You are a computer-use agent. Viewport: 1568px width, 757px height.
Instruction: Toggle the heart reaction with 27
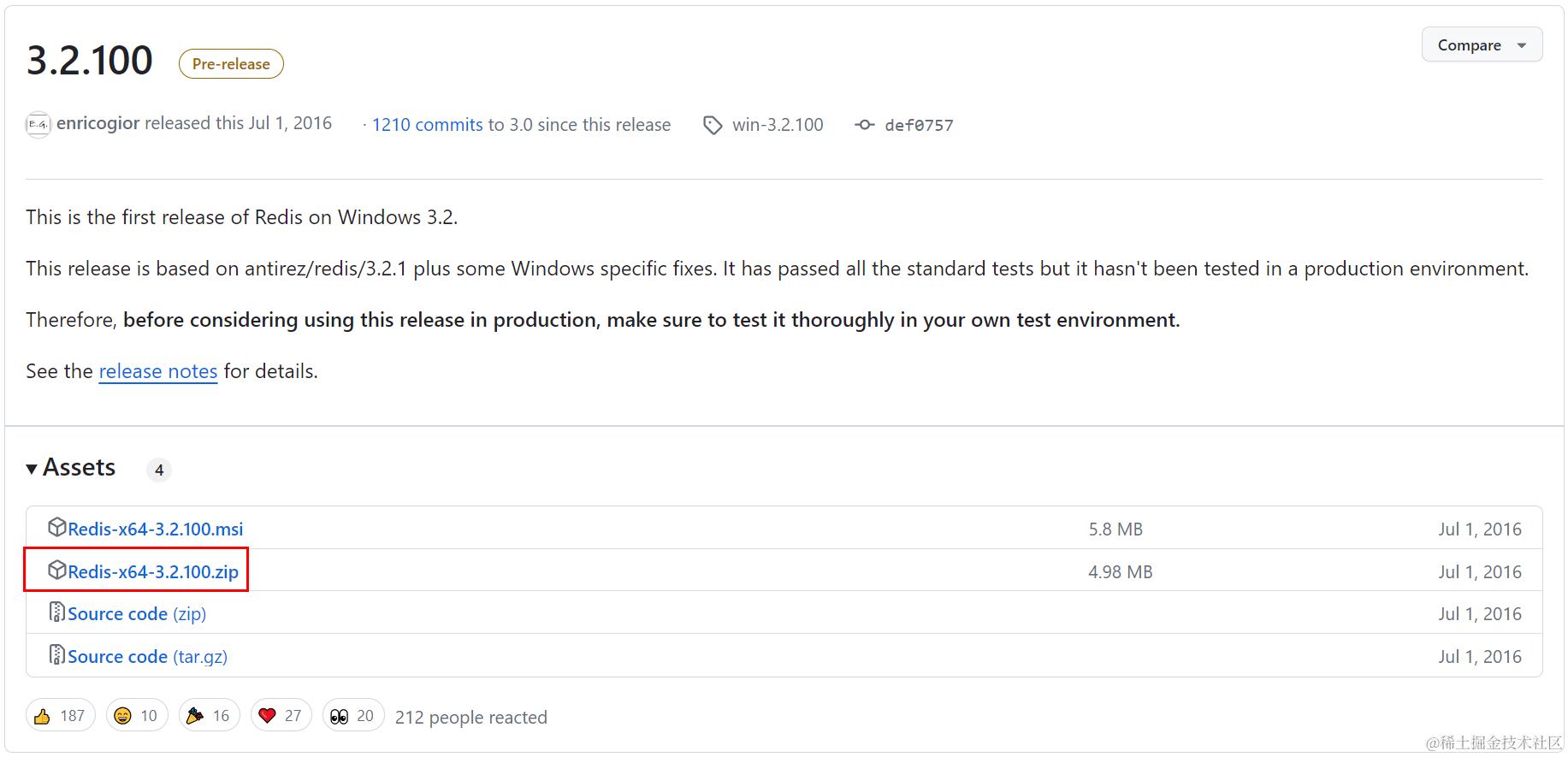281,715
